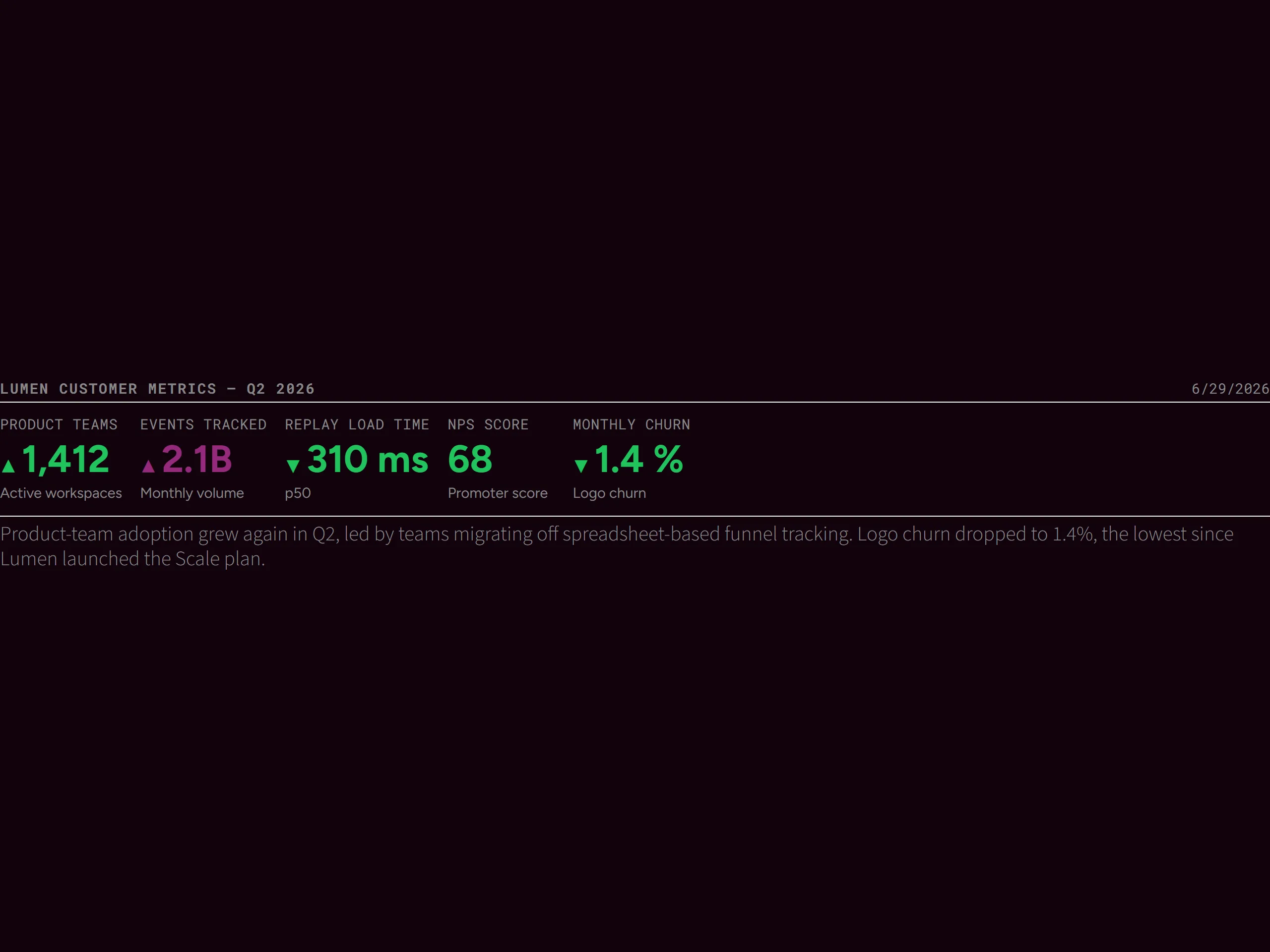1270x952 pixels.
Task: Click the 6/29/2026 date
Action: pos(1230,389)
